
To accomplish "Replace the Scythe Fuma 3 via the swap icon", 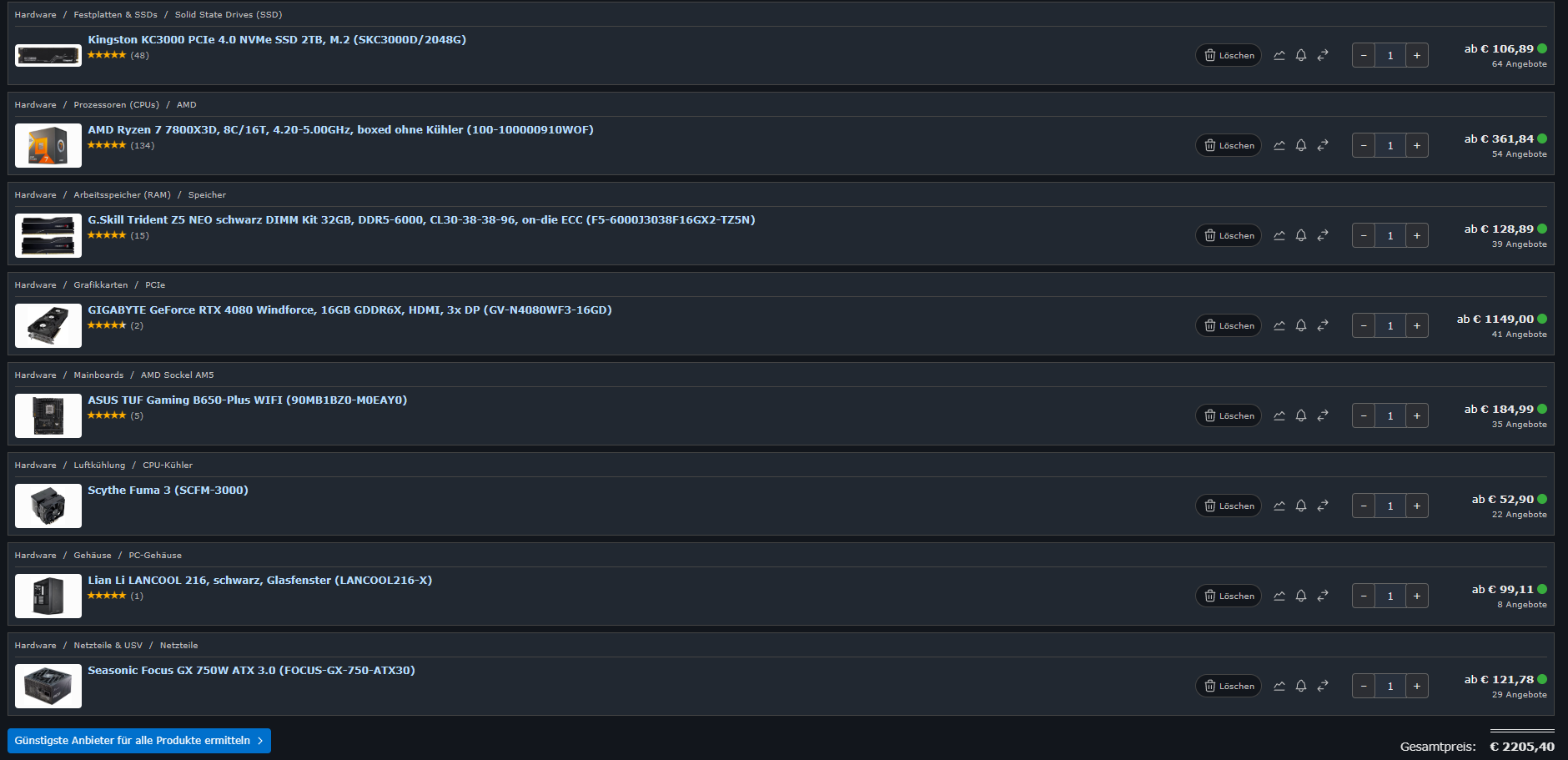I will point(1323,506).
